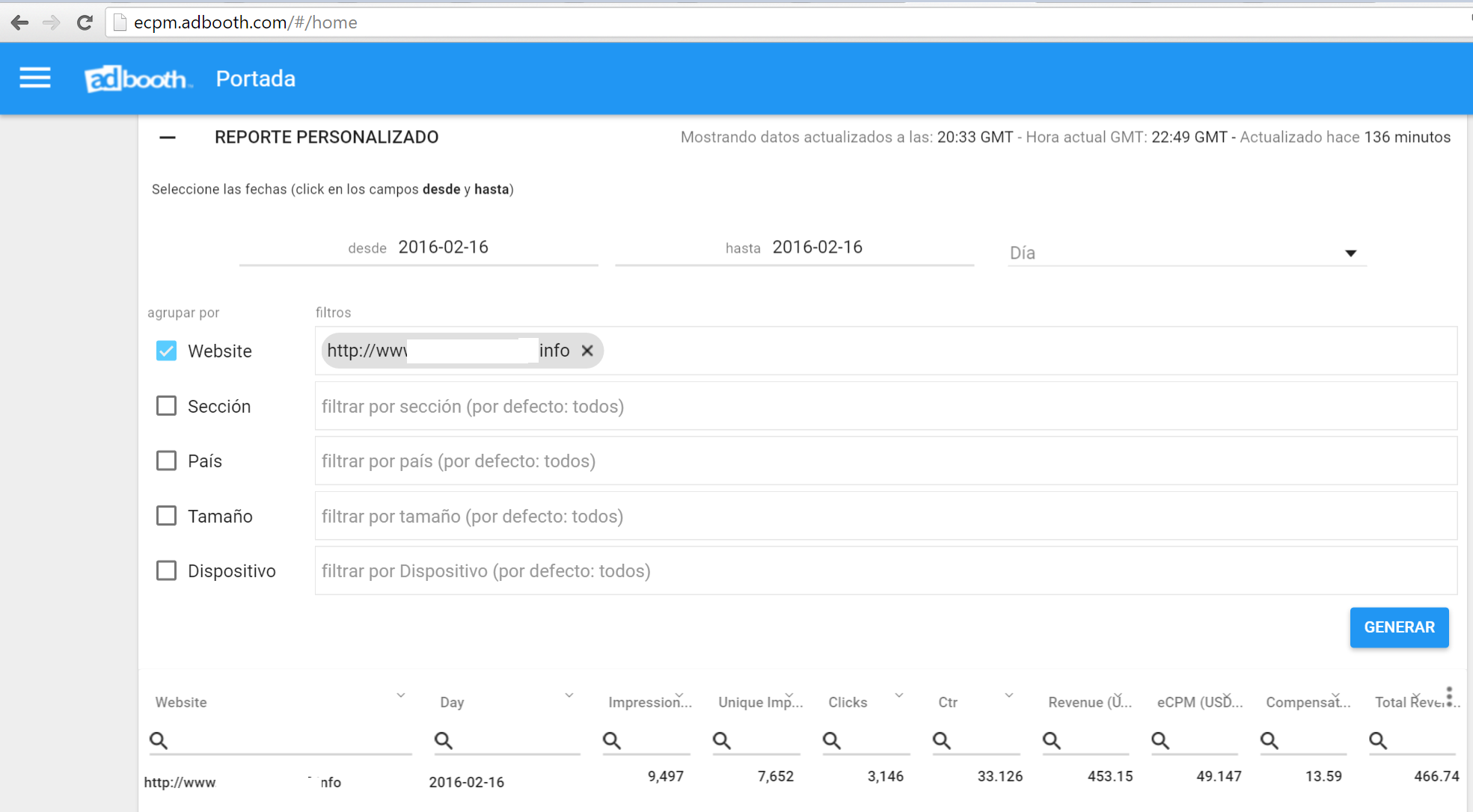Click search icon under Ctr column
The height and width of the screenshot is (812, 1473).
pyautogui.click(x=942, y=740)
